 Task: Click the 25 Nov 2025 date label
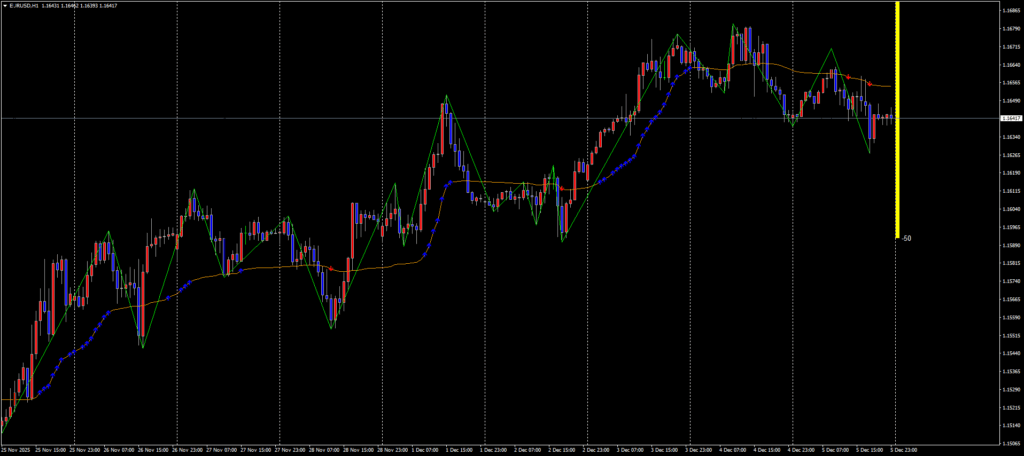[16, 450]
